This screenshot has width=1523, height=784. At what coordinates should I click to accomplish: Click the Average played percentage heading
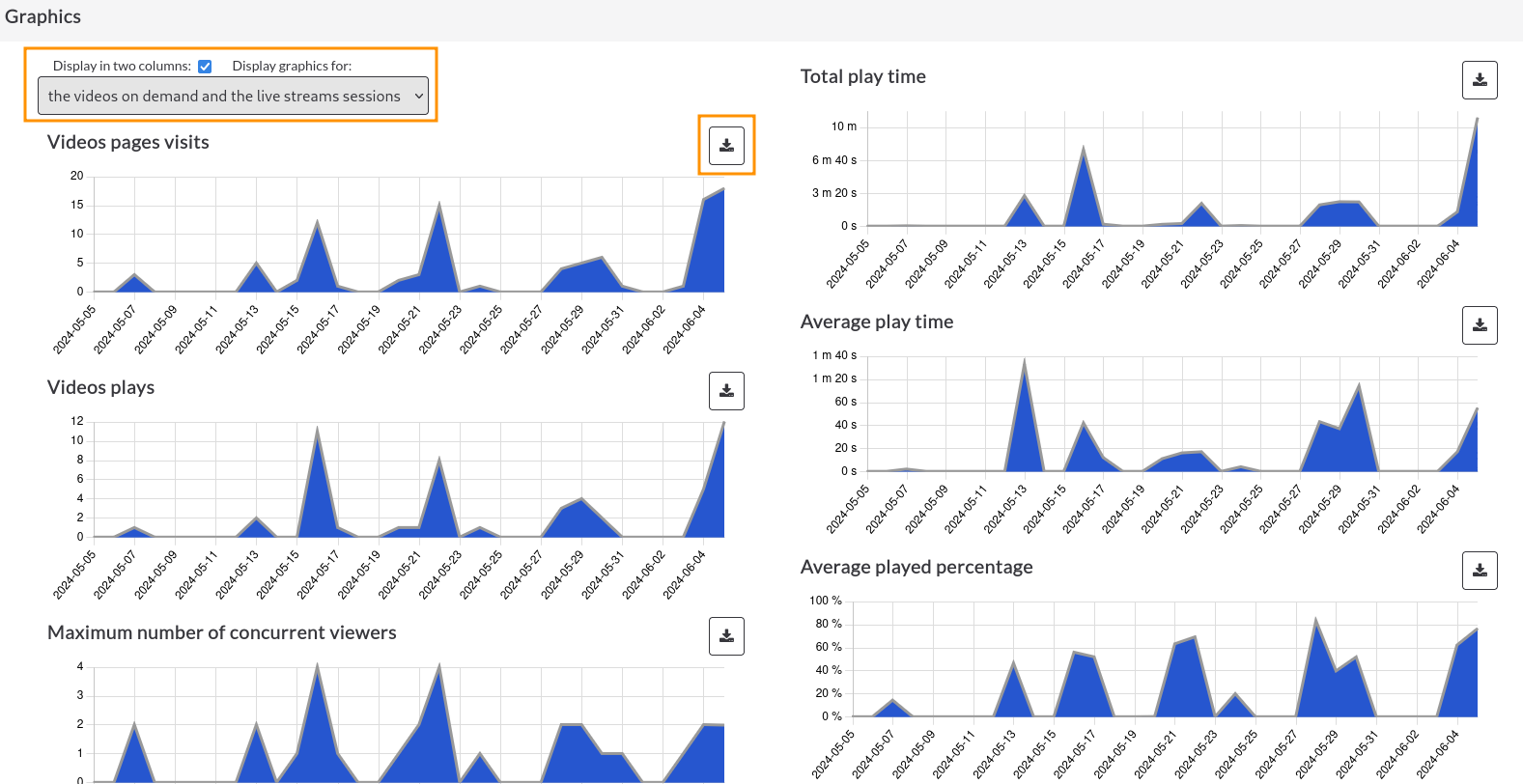(x=917, y=567)
